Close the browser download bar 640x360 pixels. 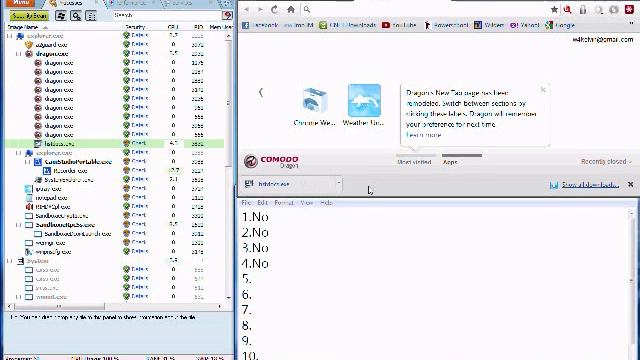click(x=630, y=184)
